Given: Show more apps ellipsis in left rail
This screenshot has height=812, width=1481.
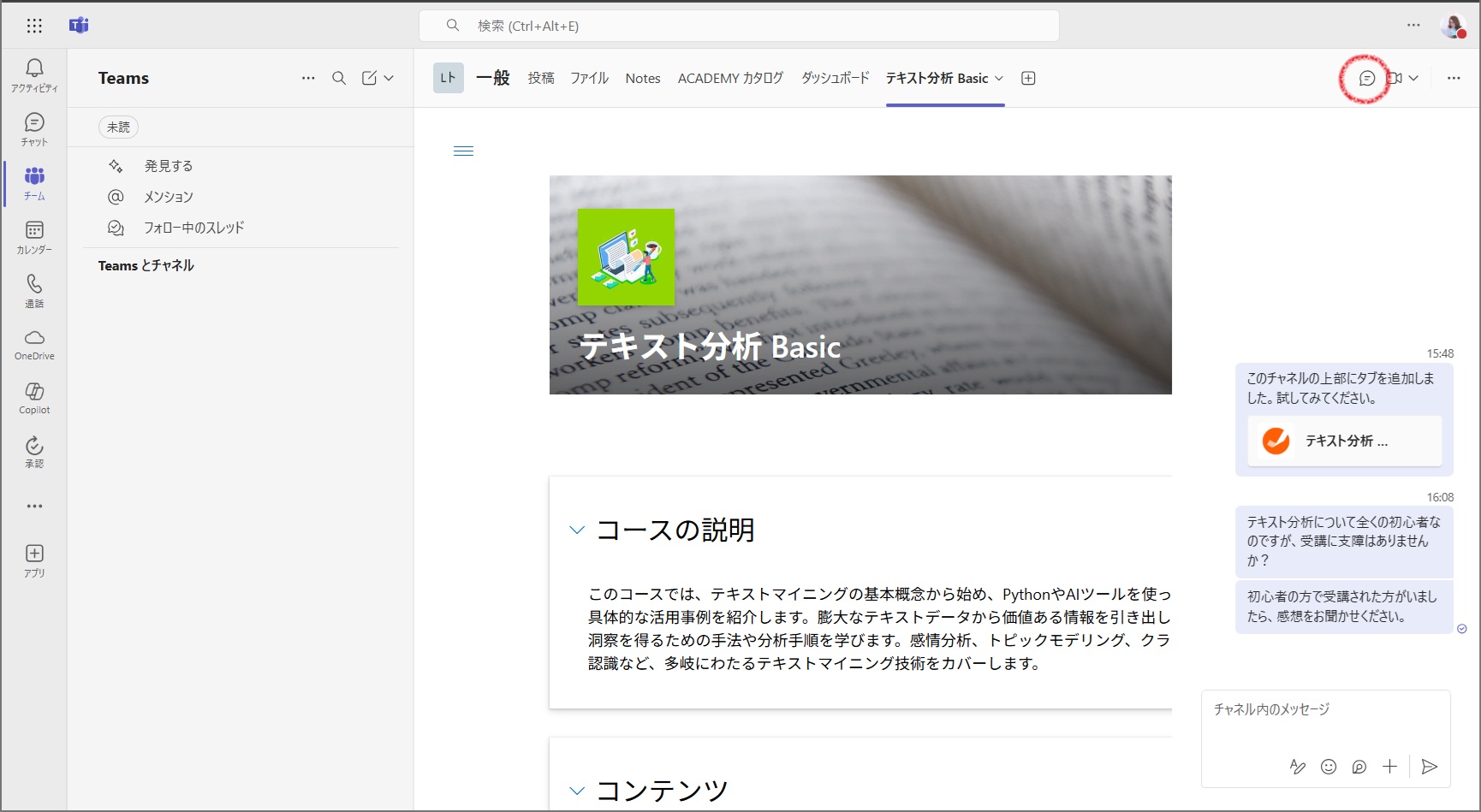Looking at the screenshot, I should (x=34, y=506).
